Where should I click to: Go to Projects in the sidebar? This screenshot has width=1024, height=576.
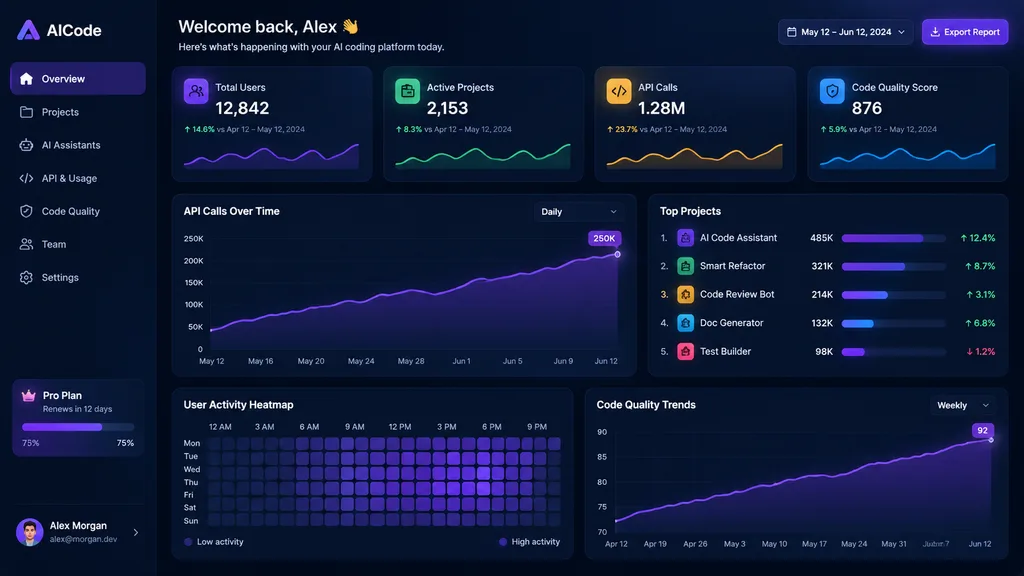pyautogui.click(x=78, y=112)
